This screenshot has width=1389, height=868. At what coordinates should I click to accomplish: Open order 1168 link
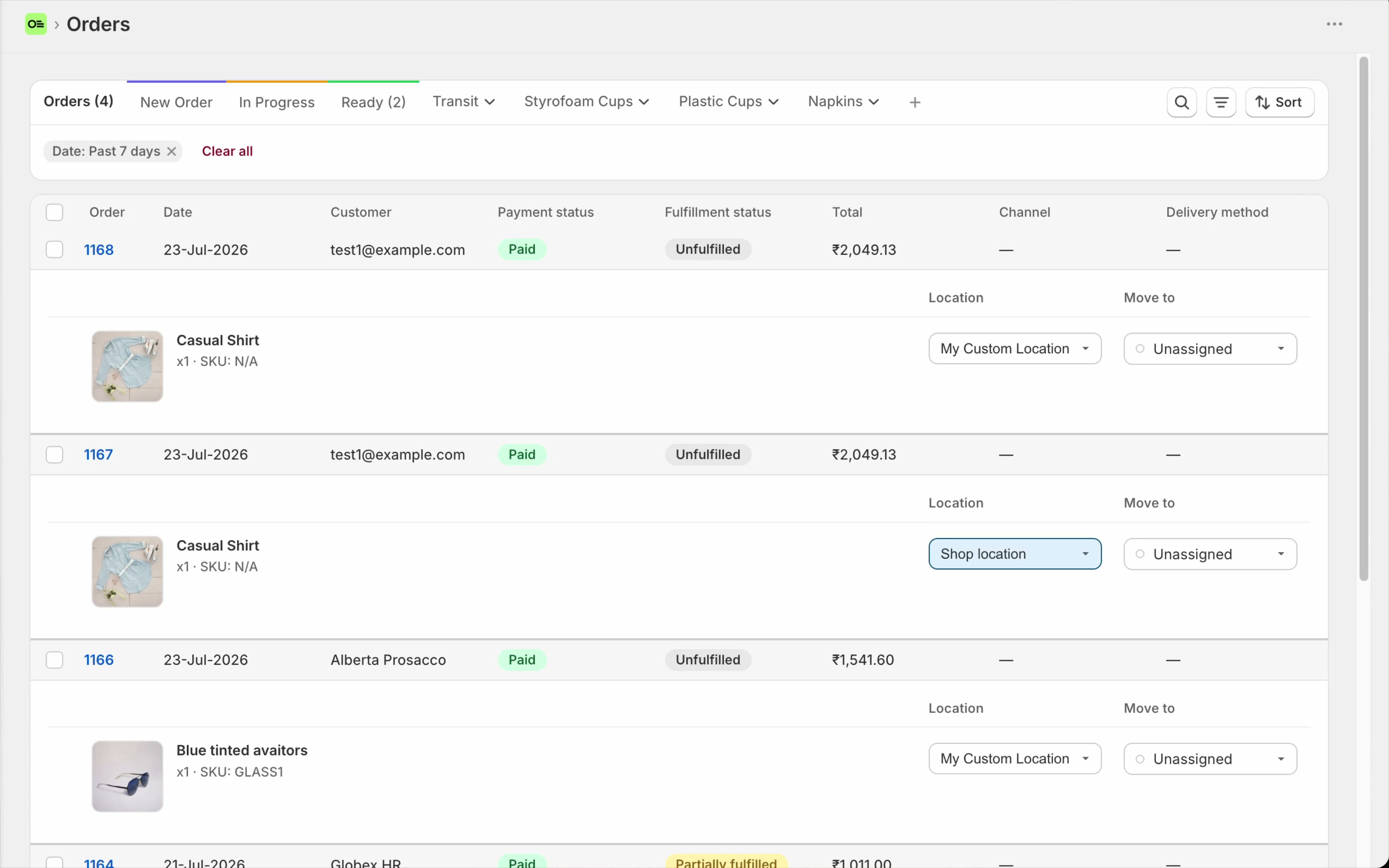pos(99,250)
